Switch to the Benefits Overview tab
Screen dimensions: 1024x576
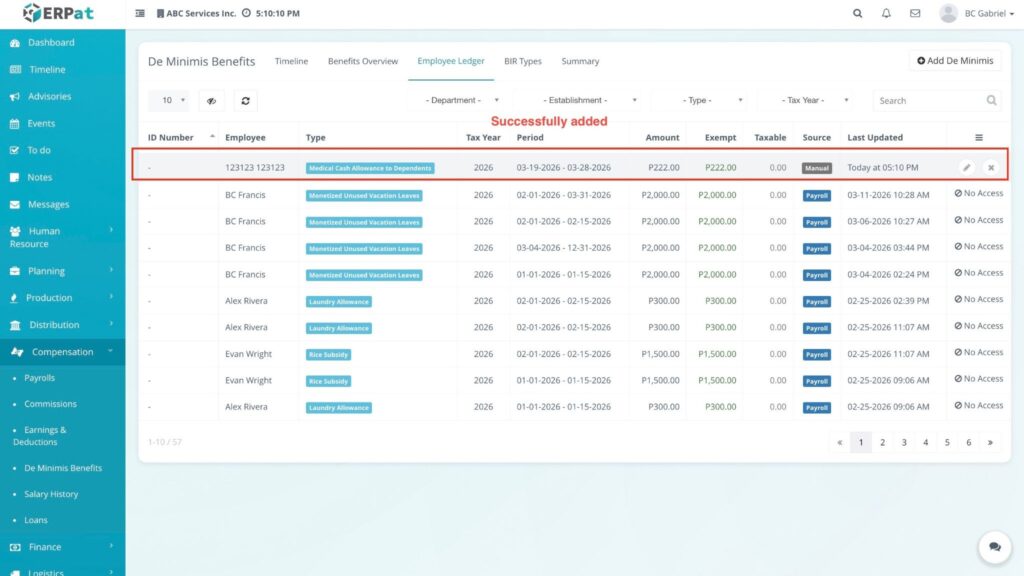coord(363,61)
